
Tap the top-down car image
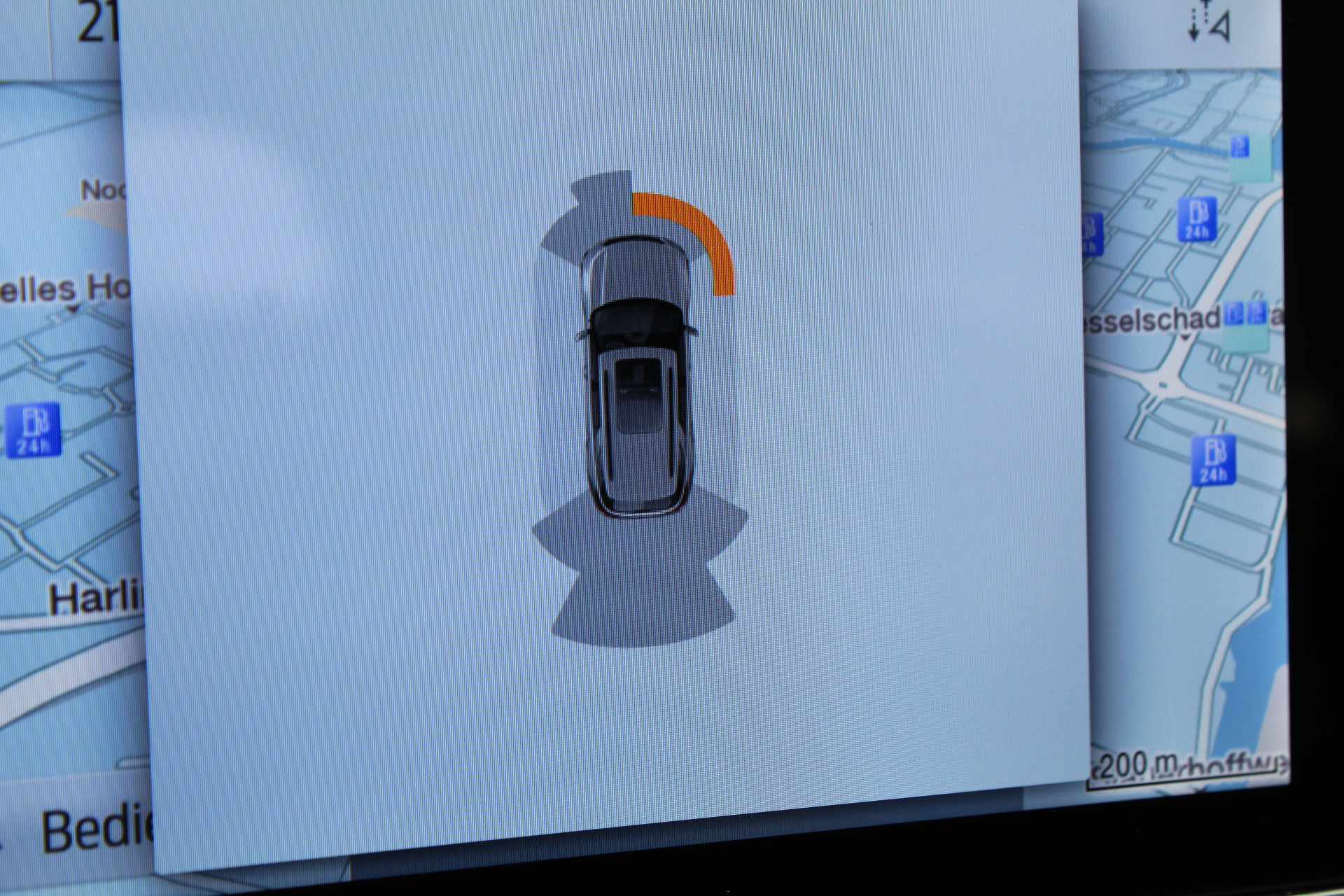click(x=636, y=378)
